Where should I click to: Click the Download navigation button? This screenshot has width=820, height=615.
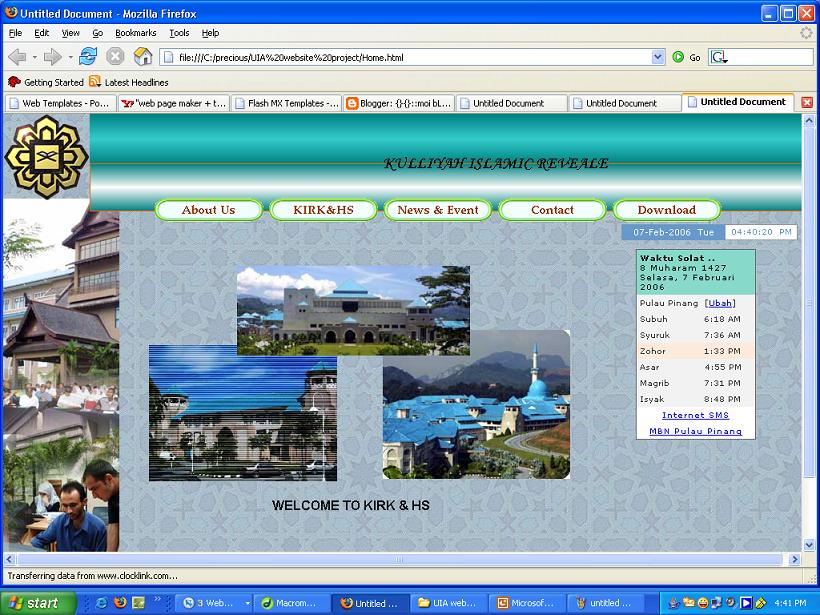click(667, 210)
